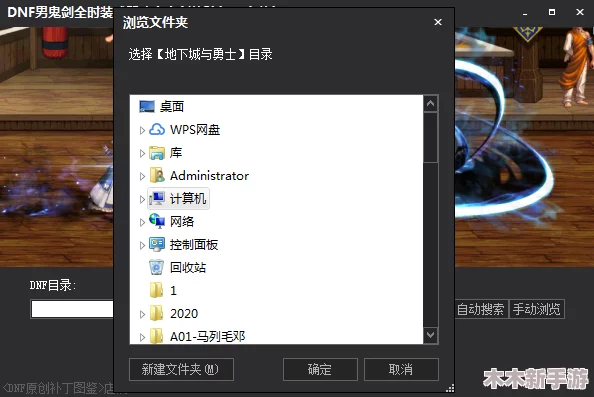Viewport: 594px width, 397px height.
Task: Click the 2020 folder icon
Action: [156, 314]
